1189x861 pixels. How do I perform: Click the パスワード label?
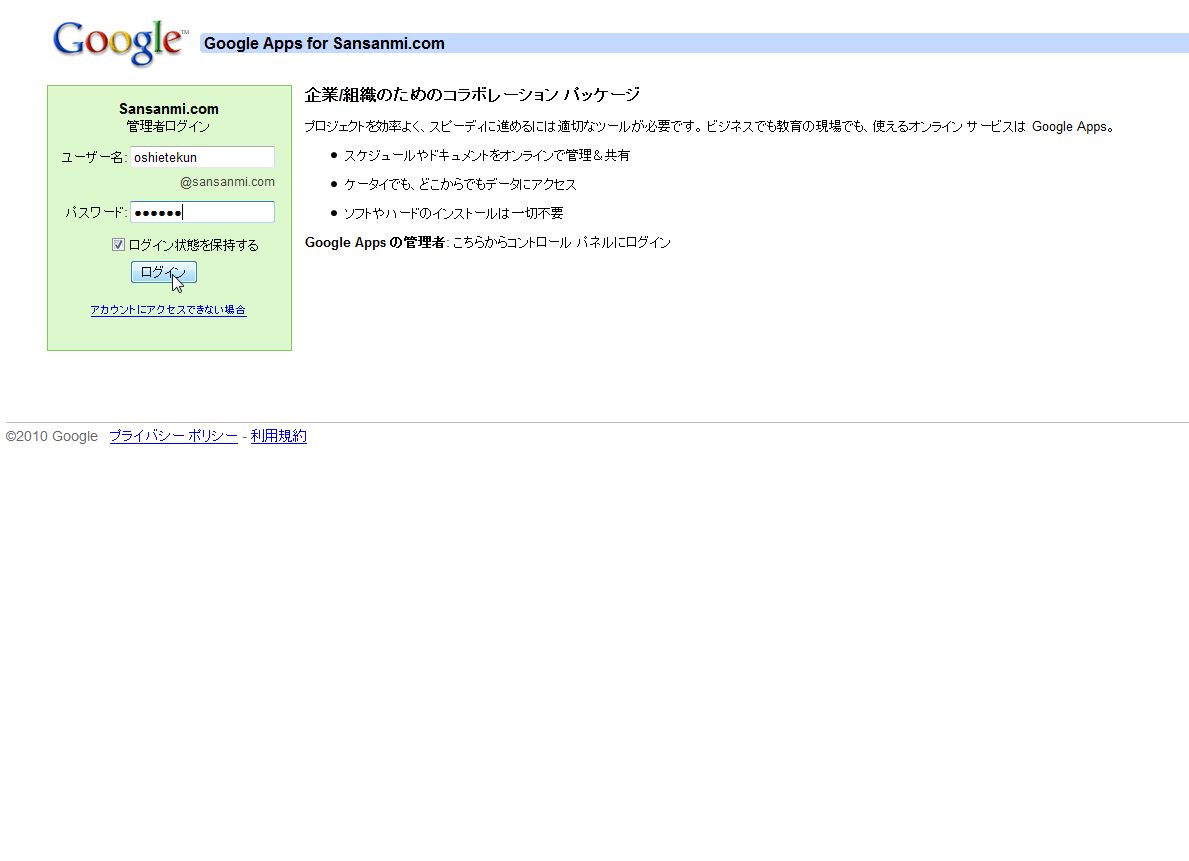(96, 213)
